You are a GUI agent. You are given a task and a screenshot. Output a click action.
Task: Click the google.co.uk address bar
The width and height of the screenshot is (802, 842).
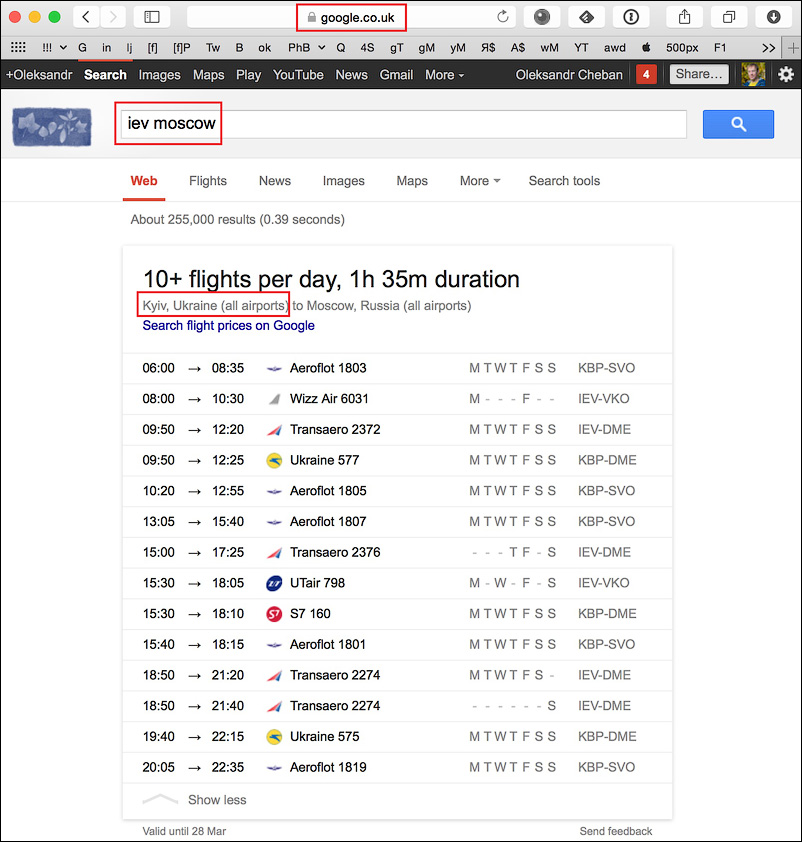(x=351, y=17)
